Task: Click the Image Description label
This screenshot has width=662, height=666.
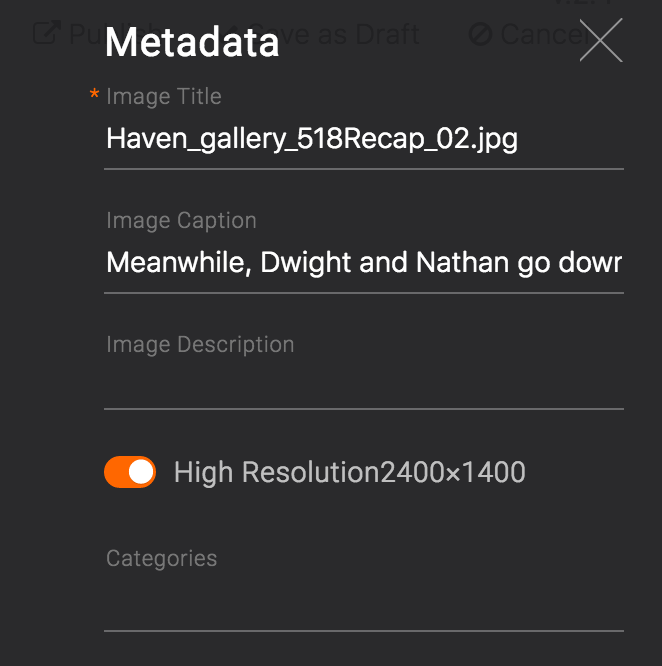Action: (200, 345)
